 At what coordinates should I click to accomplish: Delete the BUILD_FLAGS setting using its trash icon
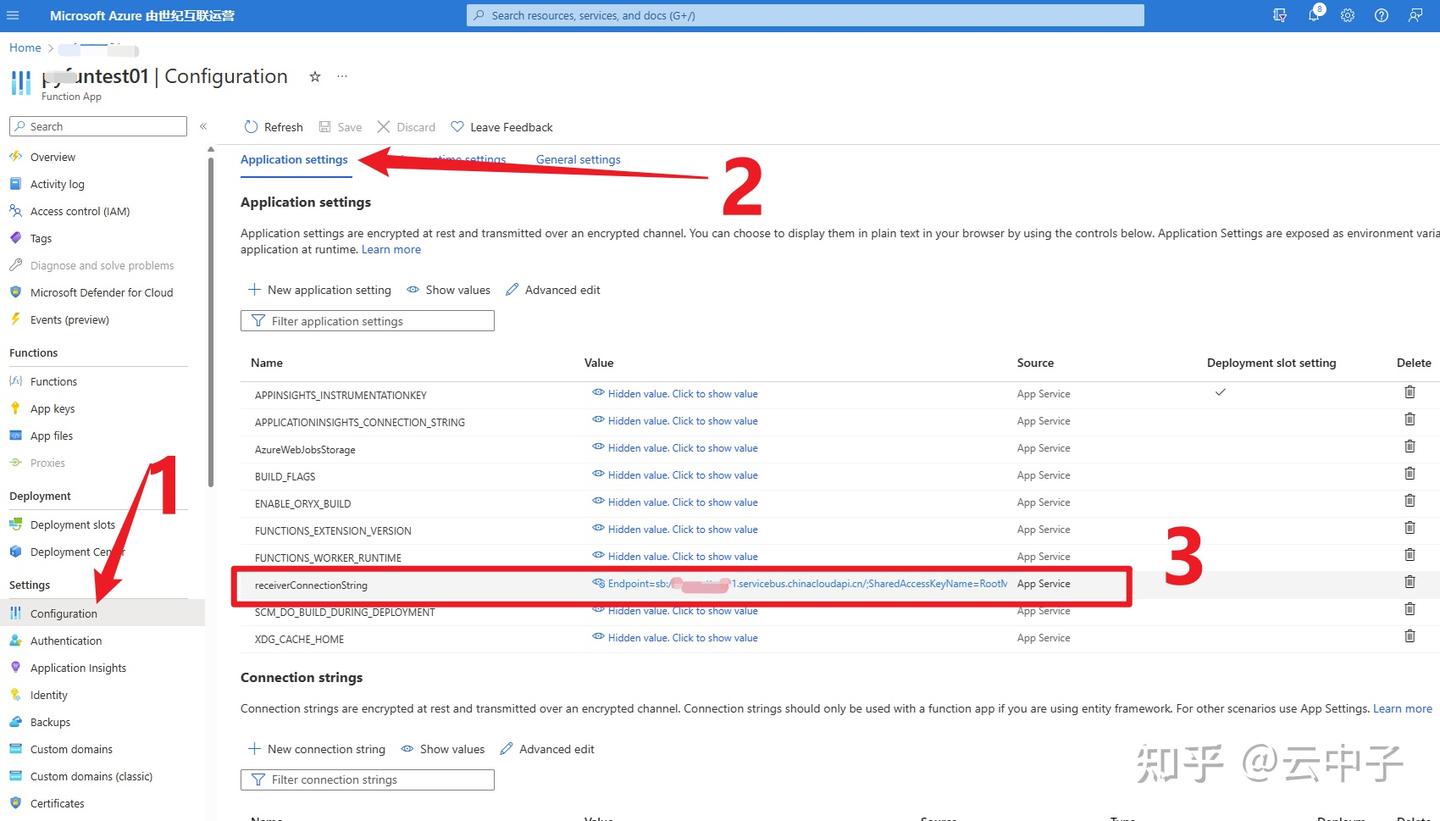[1410, 473]
